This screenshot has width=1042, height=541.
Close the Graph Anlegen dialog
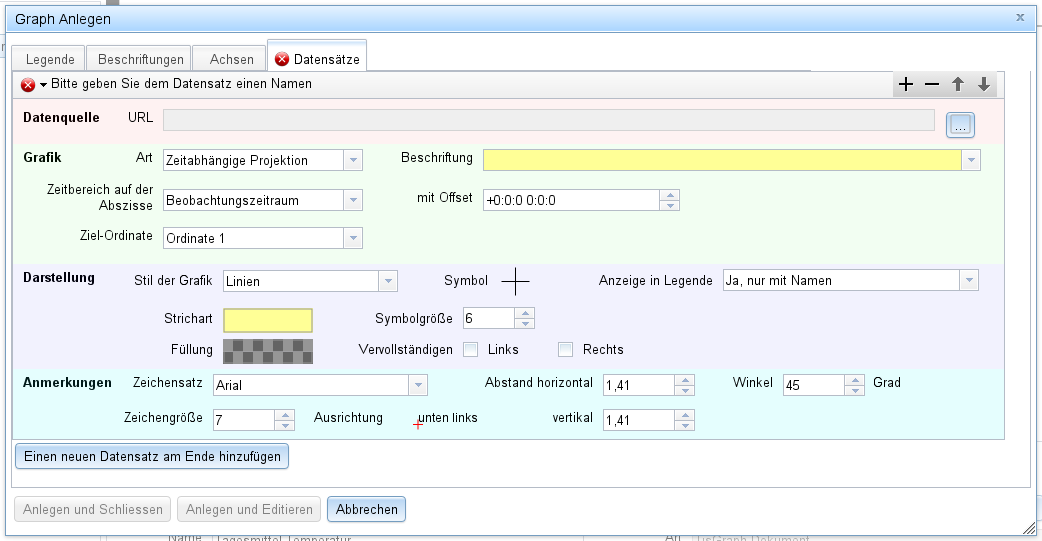point(1020,18)
